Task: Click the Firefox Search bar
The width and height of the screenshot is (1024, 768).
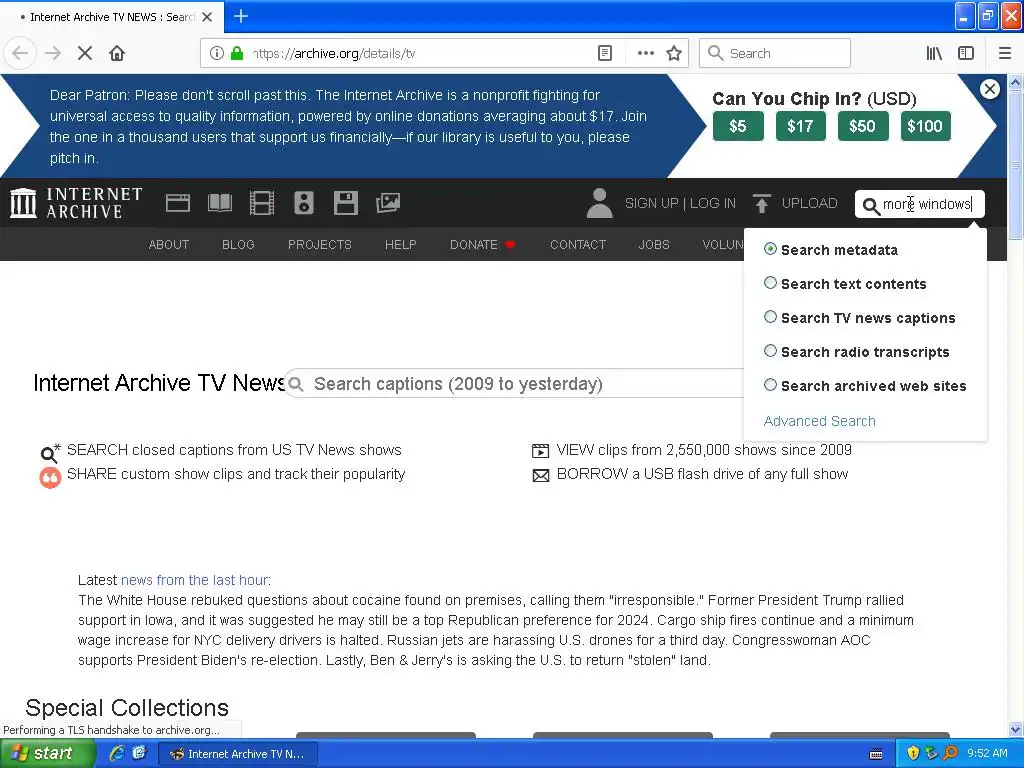Action: pyautogui.click(x=775, y=53)
